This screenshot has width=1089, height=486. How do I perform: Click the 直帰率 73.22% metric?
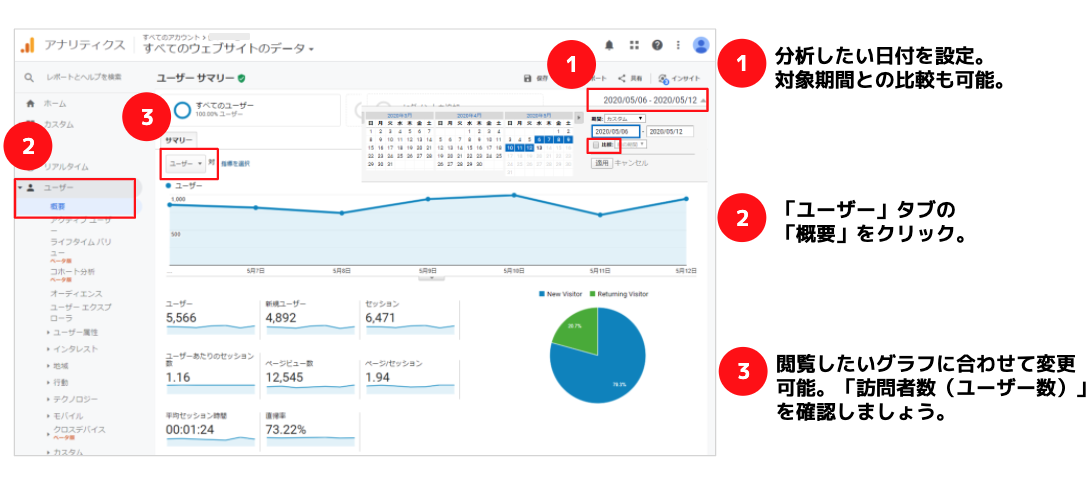[x=310, y=429]
